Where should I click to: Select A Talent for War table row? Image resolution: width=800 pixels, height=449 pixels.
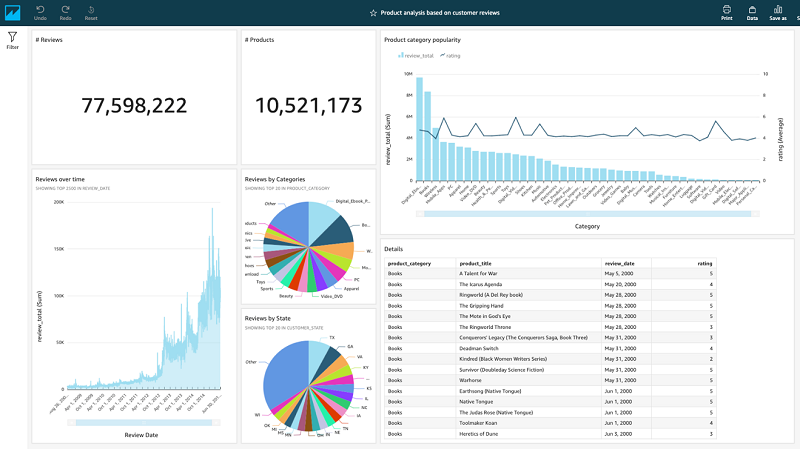[x=550, y=273]
